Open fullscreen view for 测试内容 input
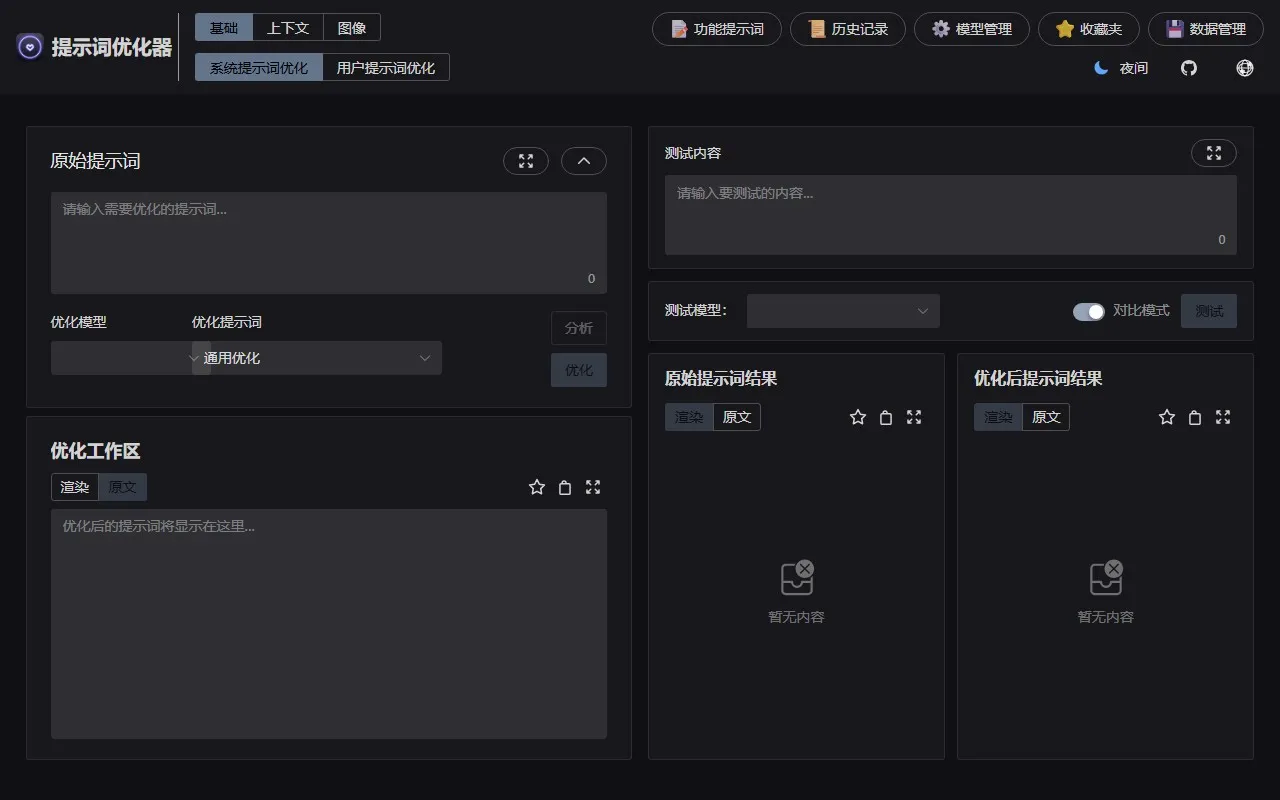This screenshot has width=1280, height=800. [1213, 153]
